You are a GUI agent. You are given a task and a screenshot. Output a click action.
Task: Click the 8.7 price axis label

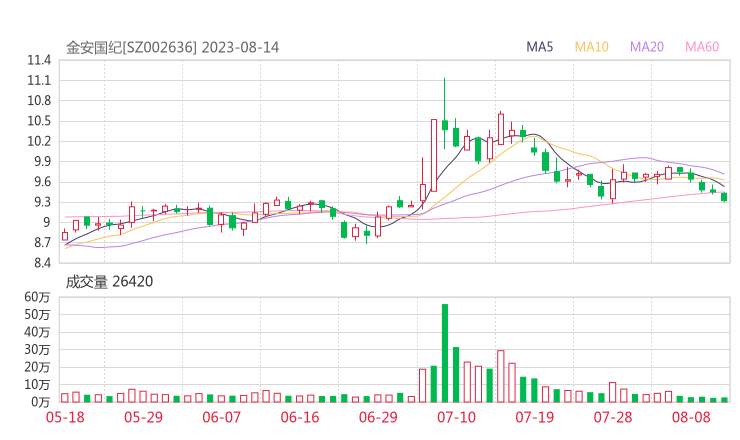pos(42,243)
